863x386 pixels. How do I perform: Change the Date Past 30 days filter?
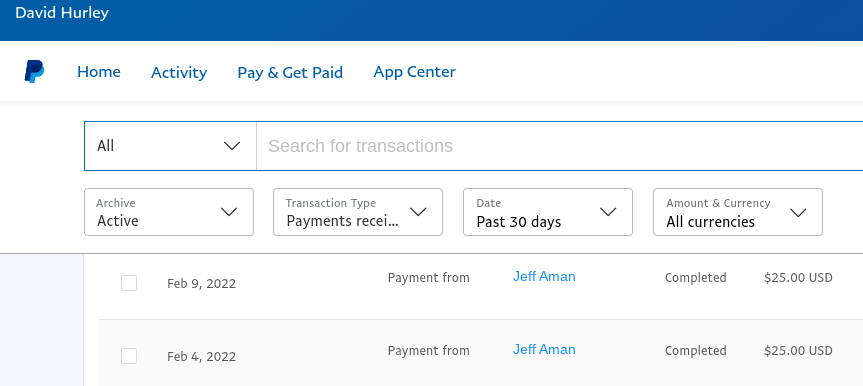click(548, 212)
